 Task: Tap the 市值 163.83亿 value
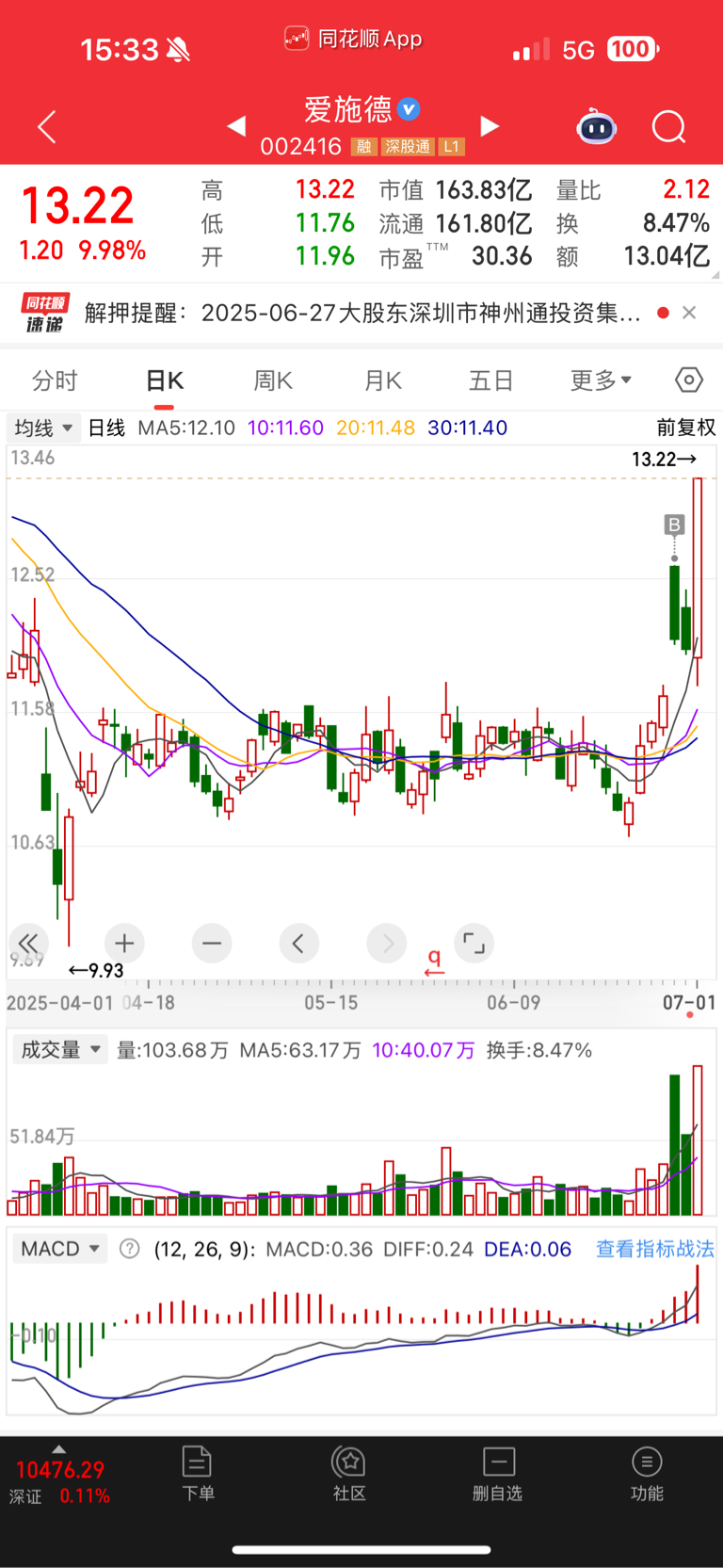click(456, 190)
